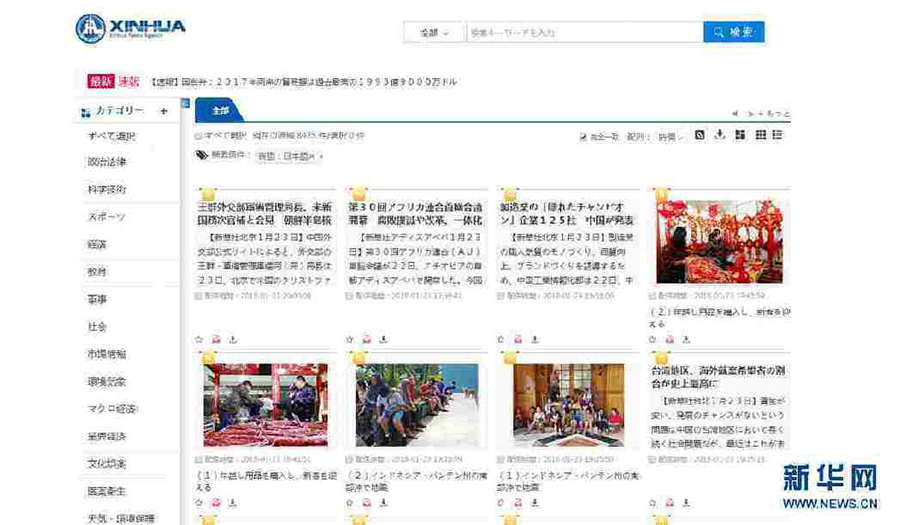The height and width of the screenshot is (525, 900).
Task: Open the スポーツ category in the sidebar
Action: tap(107, 217)
